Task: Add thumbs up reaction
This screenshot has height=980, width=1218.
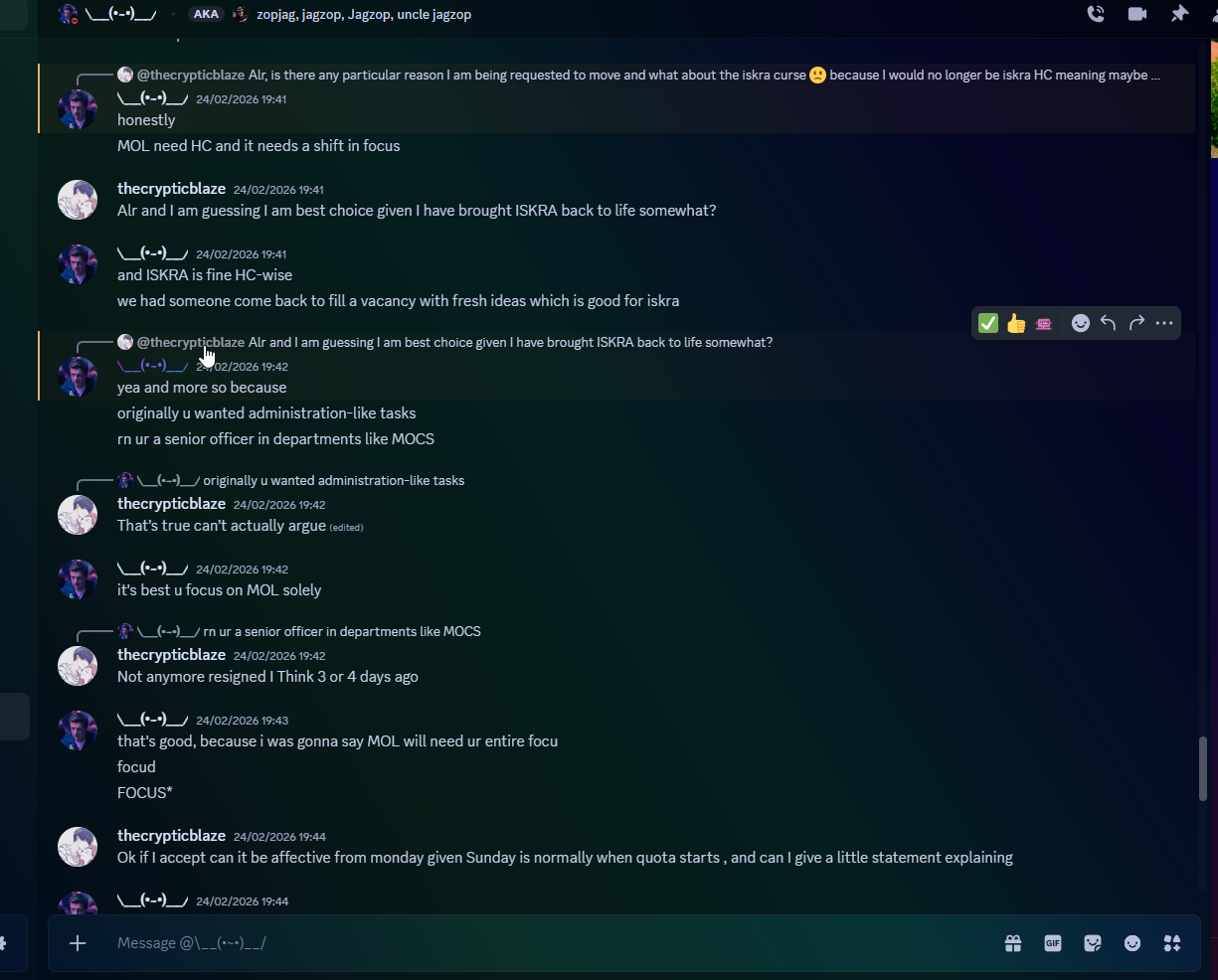Action: coord(1016,323)
